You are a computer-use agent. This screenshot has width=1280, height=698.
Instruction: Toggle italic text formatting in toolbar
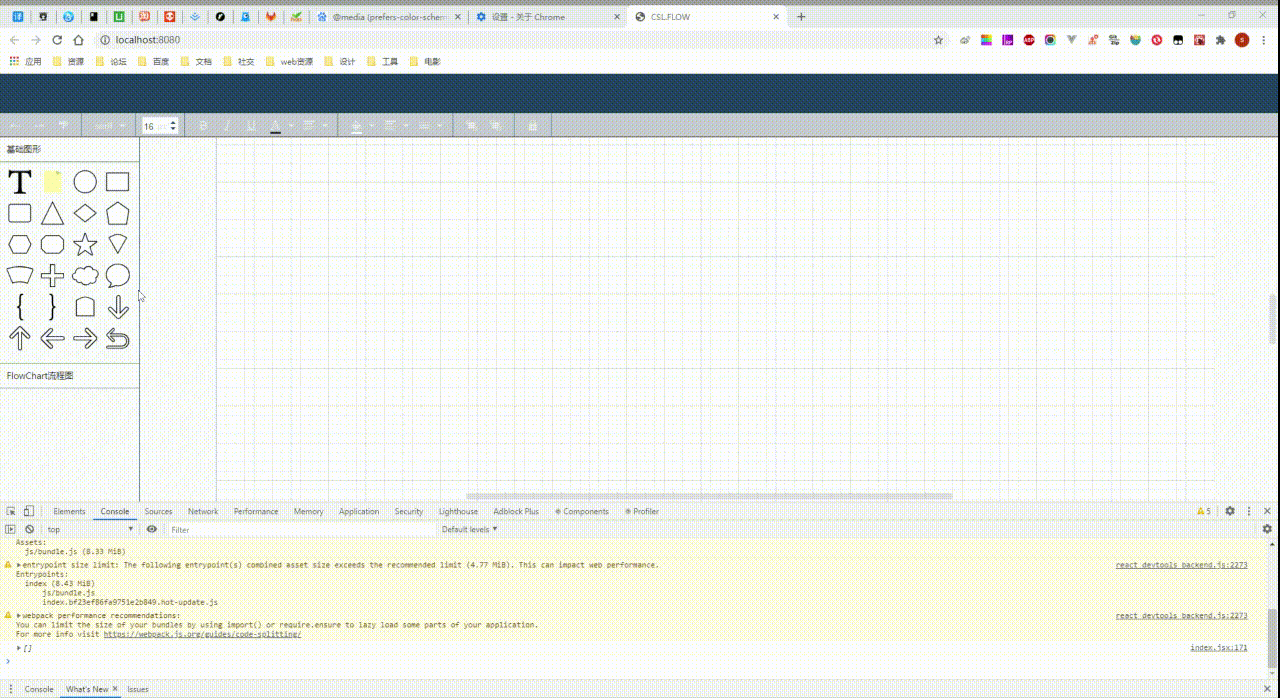[x=227, y=125]
